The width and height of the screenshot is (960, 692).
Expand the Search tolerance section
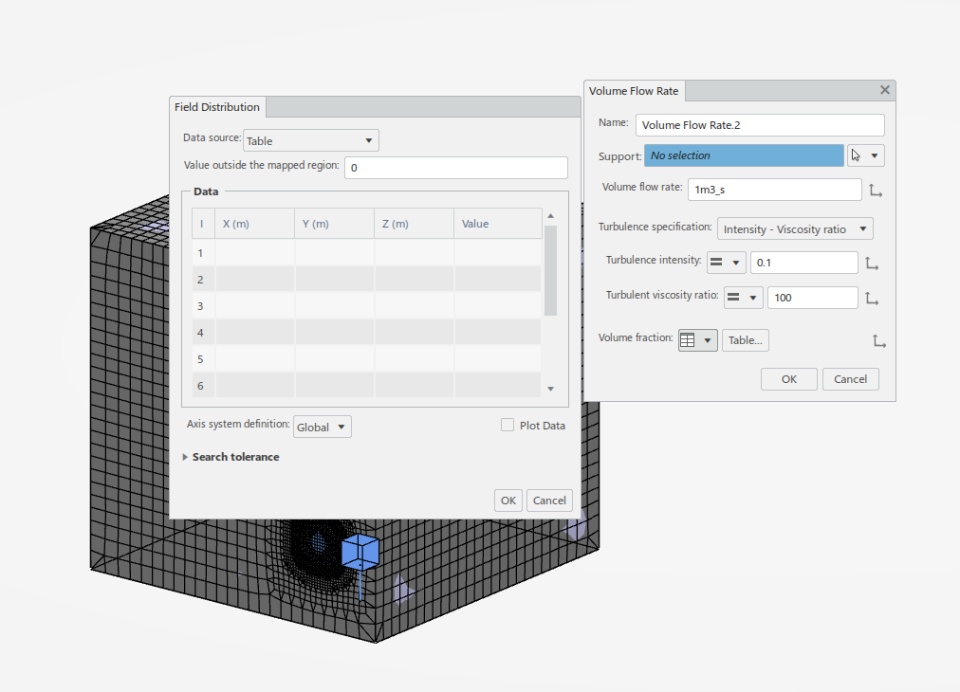pyautogui.click(x=185, y=457)
